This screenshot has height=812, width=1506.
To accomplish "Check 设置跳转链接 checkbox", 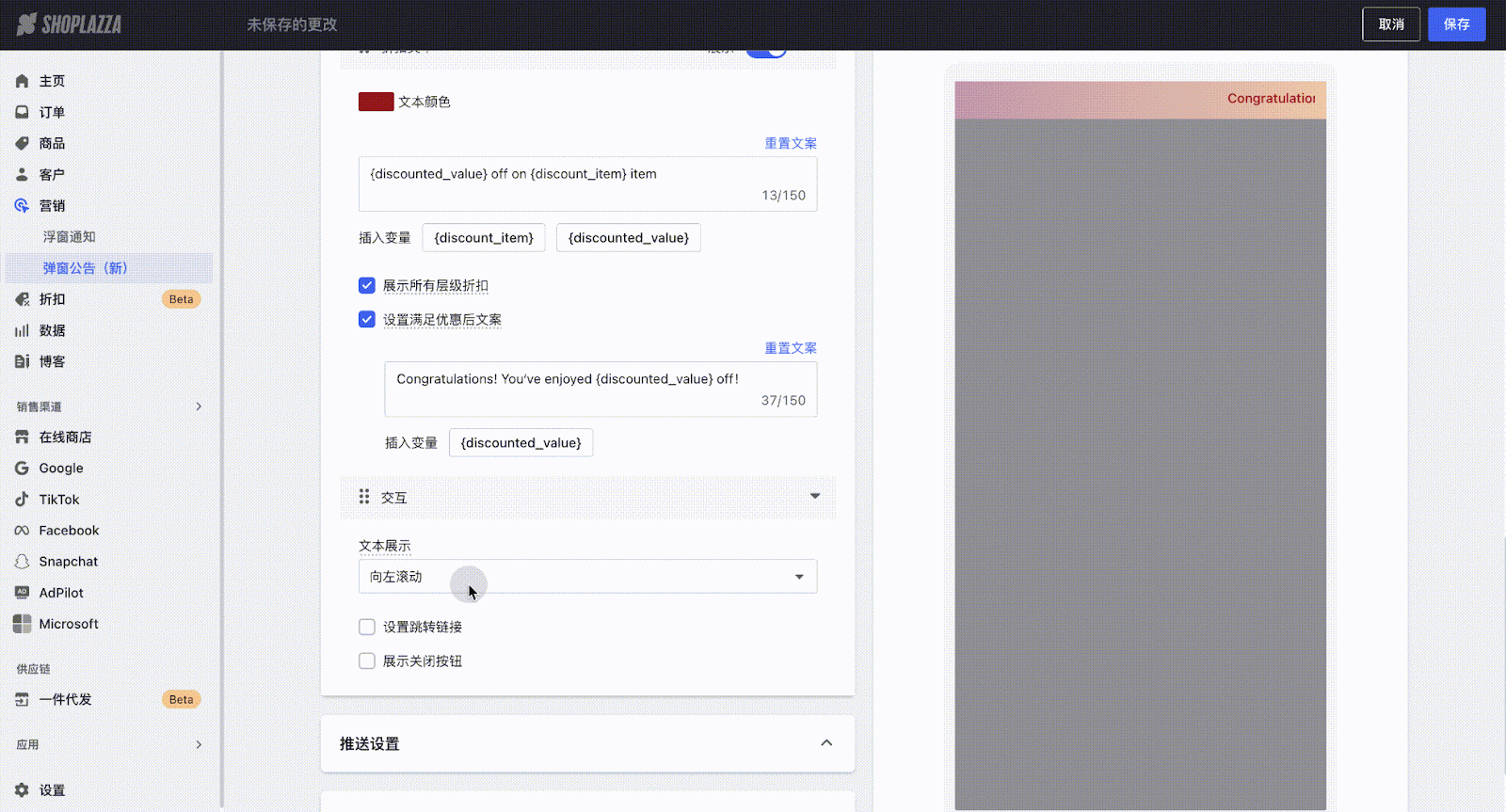I will click(367, 627).
